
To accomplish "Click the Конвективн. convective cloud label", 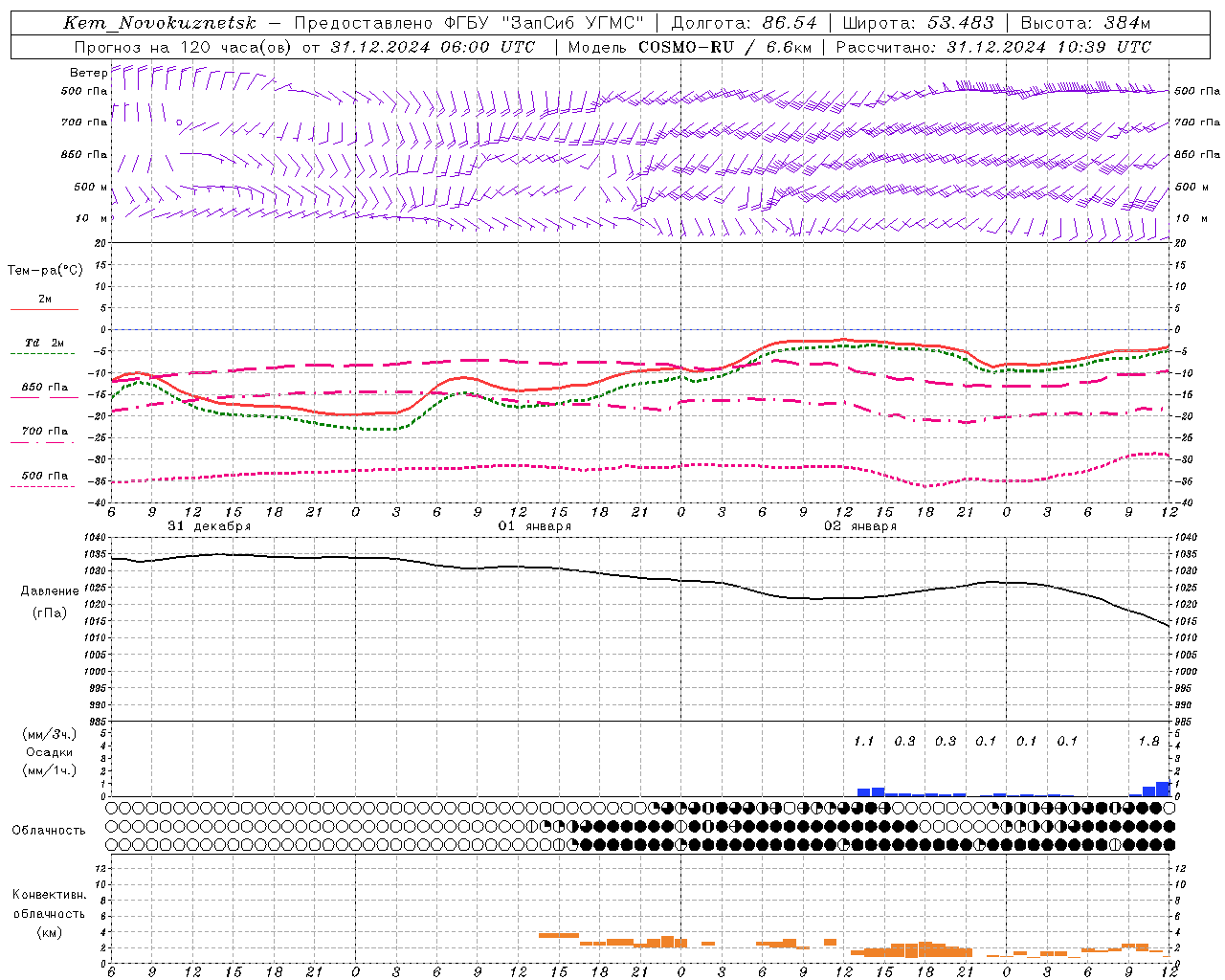I will click(49, 895).
